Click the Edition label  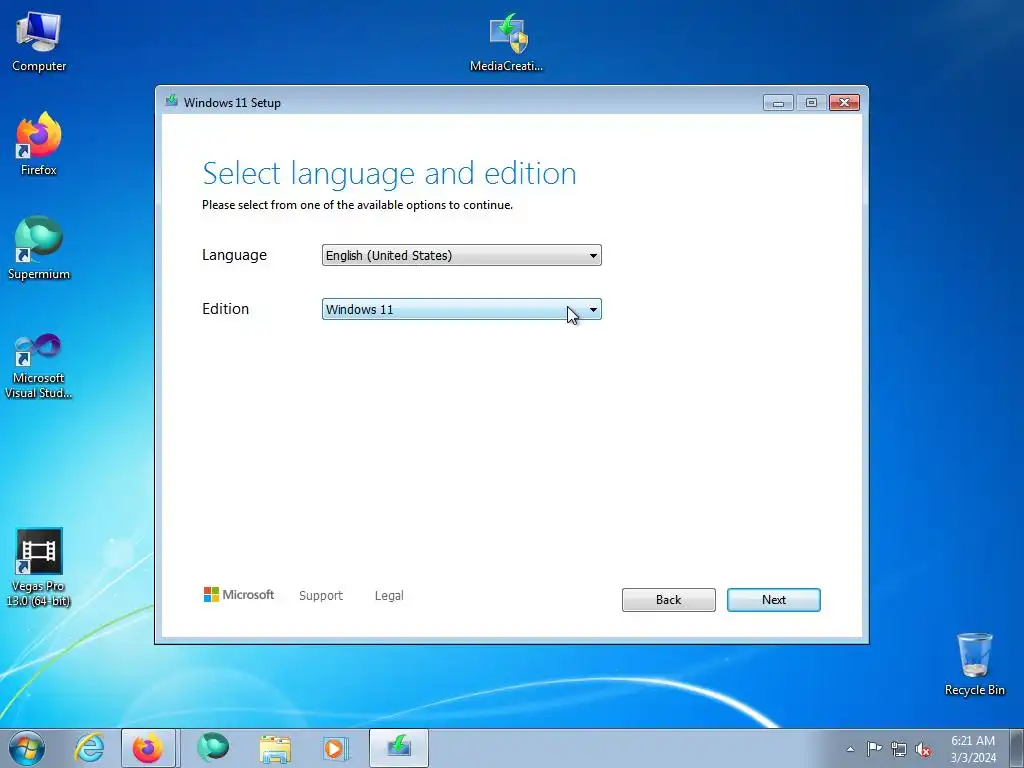(225, 309)
